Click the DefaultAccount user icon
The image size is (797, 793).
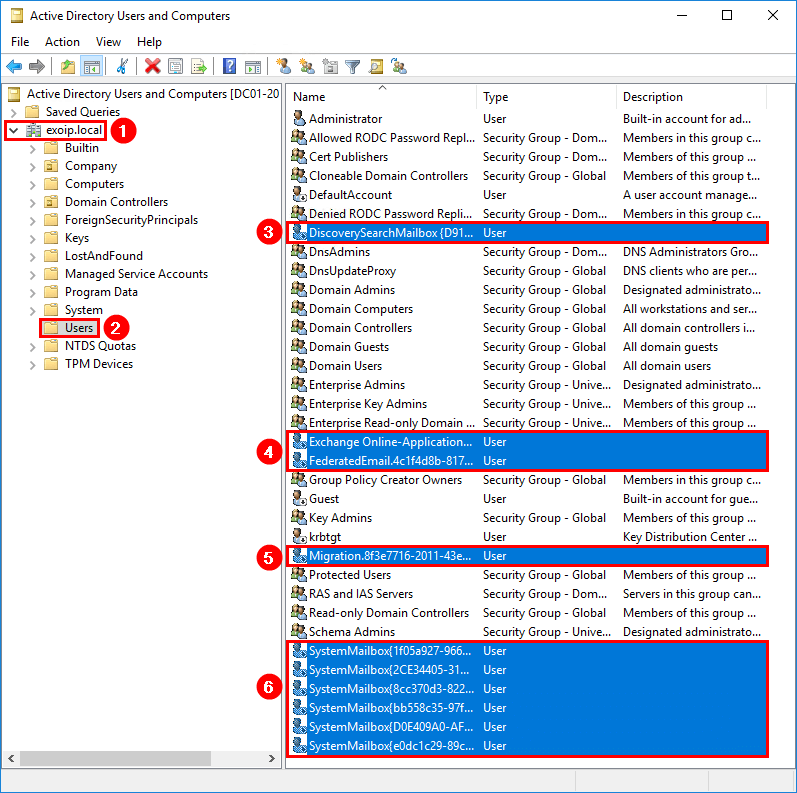point(299,195)
